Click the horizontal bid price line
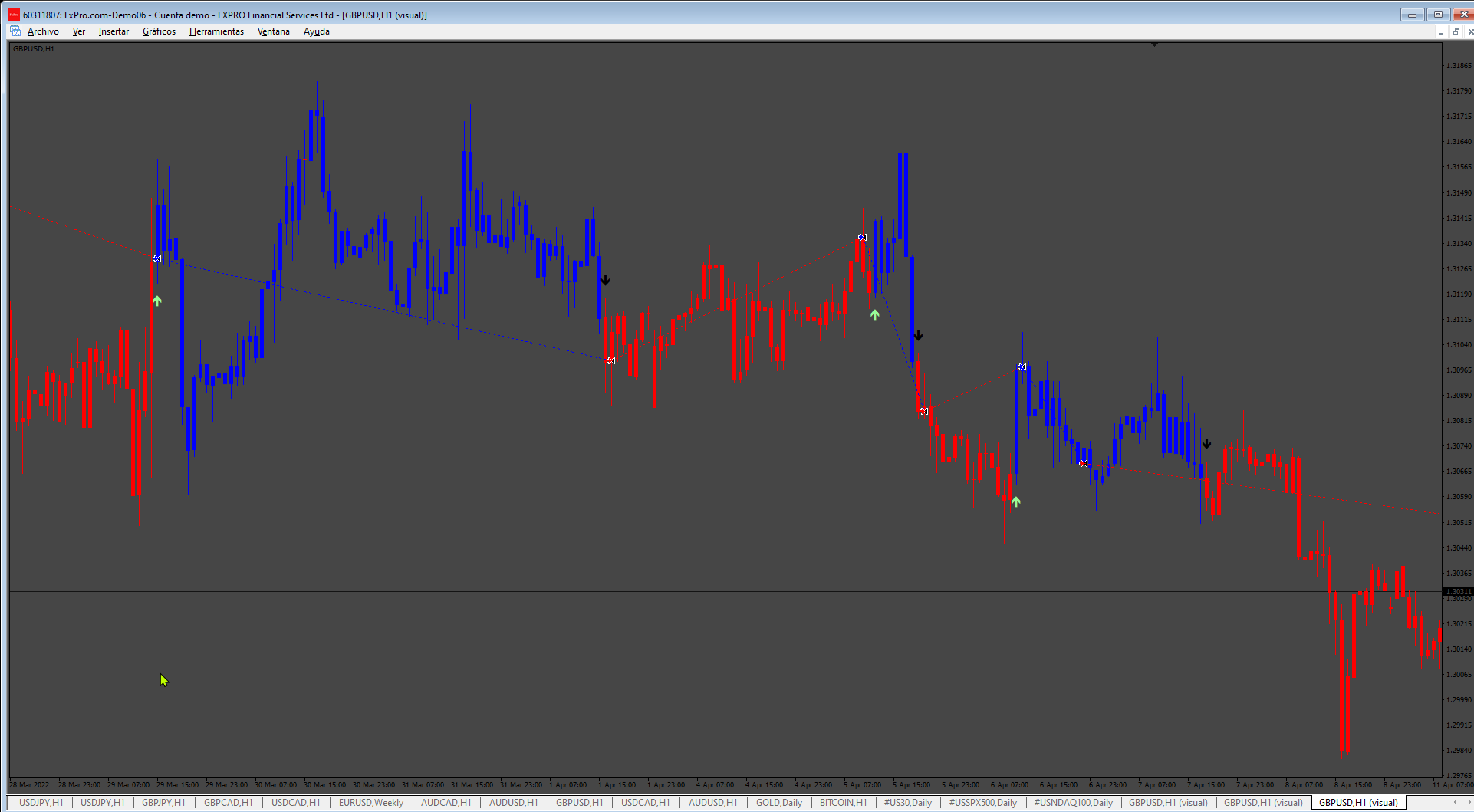The image size is (1474, 812). [x=725, y=591]
